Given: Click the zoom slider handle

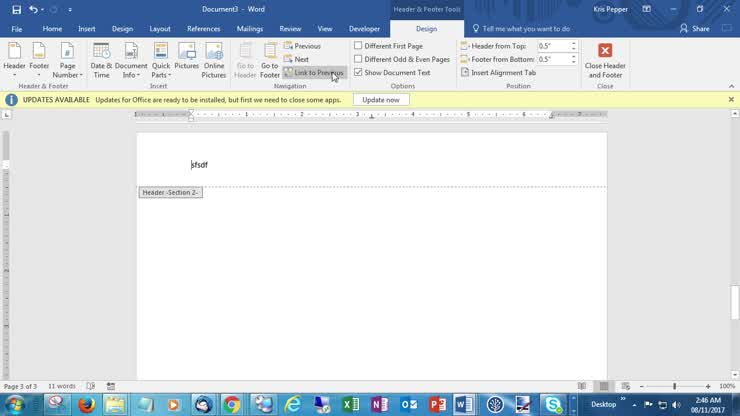Looking at the screenshot, I should (674, 386).
